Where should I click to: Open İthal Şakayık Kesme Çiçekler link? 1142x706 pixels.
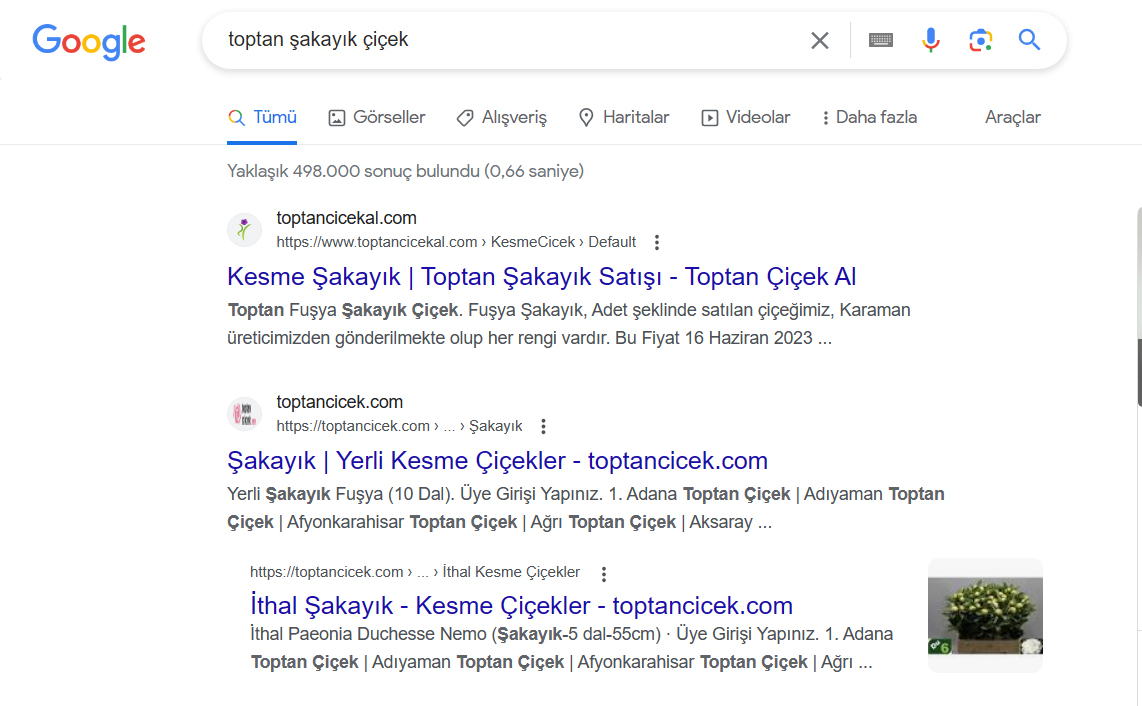(521, 606)
